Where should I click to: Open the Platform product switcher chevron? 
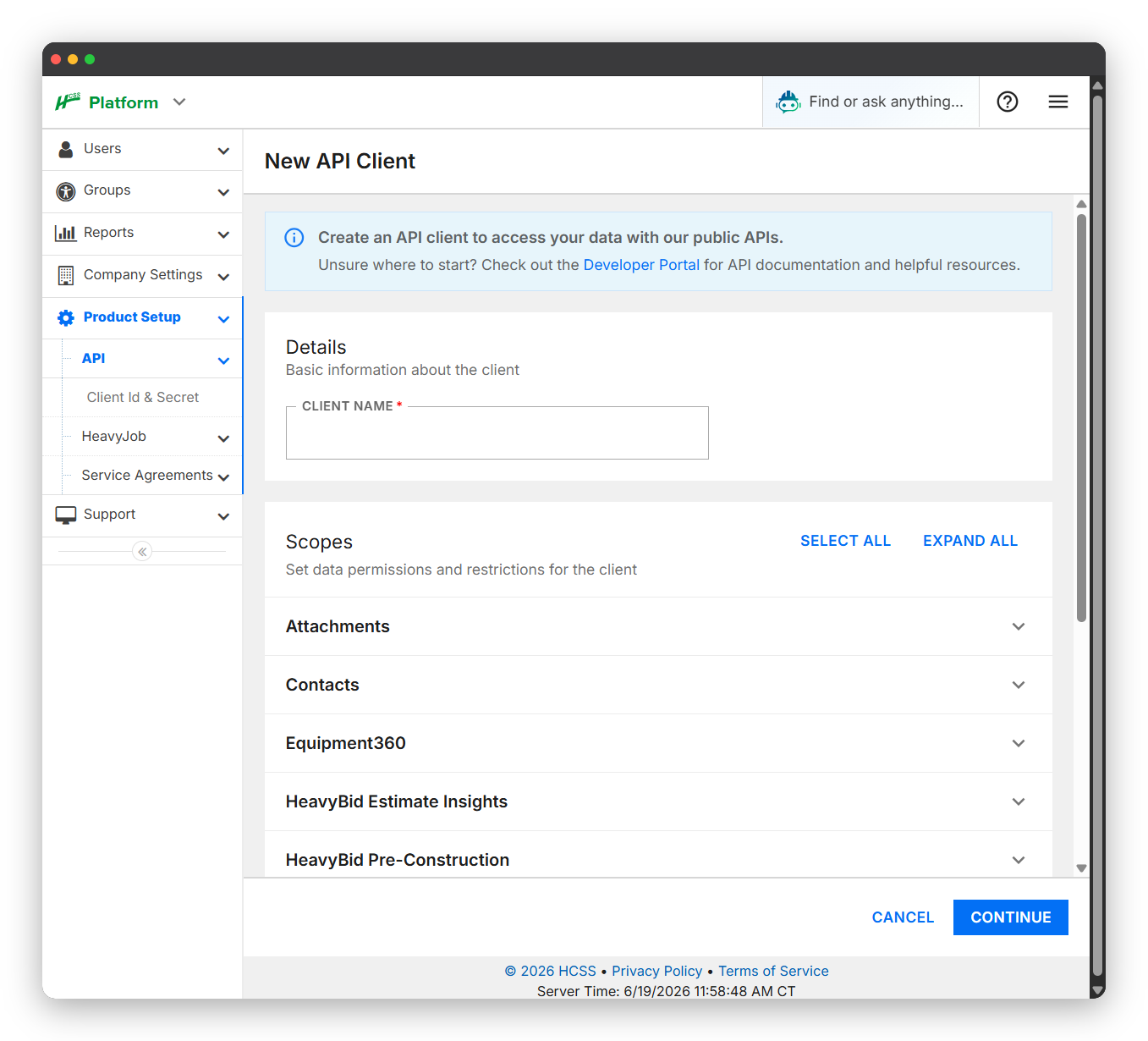(179, 102)
